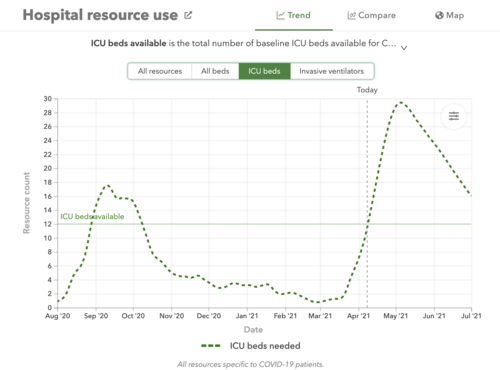Image resolution: width=500 pixels, height=370 pixels.
Task: Toggle the ICU beds needed legend entry
Action: point(251,346)
